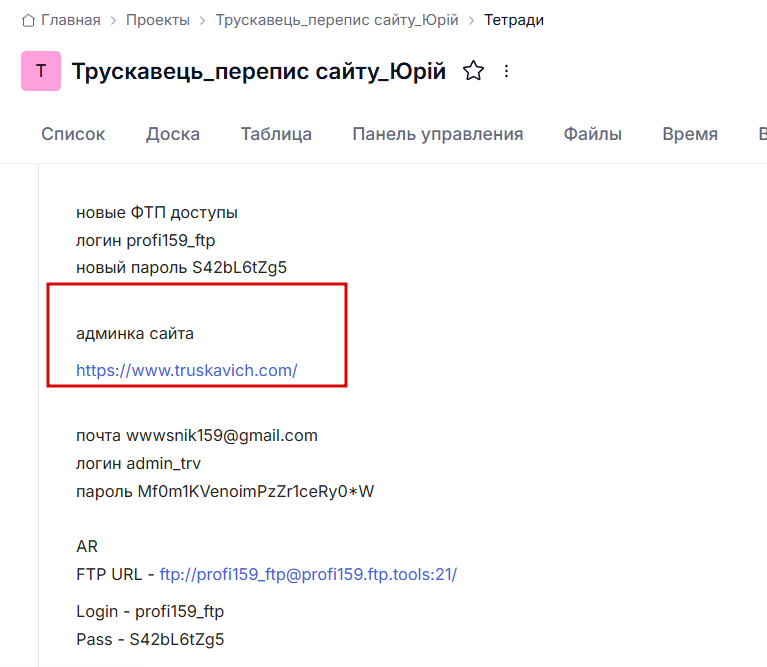Open the Таблица tab
The width and height of the screenshot is (767, 667).
[x=276, y=134]
